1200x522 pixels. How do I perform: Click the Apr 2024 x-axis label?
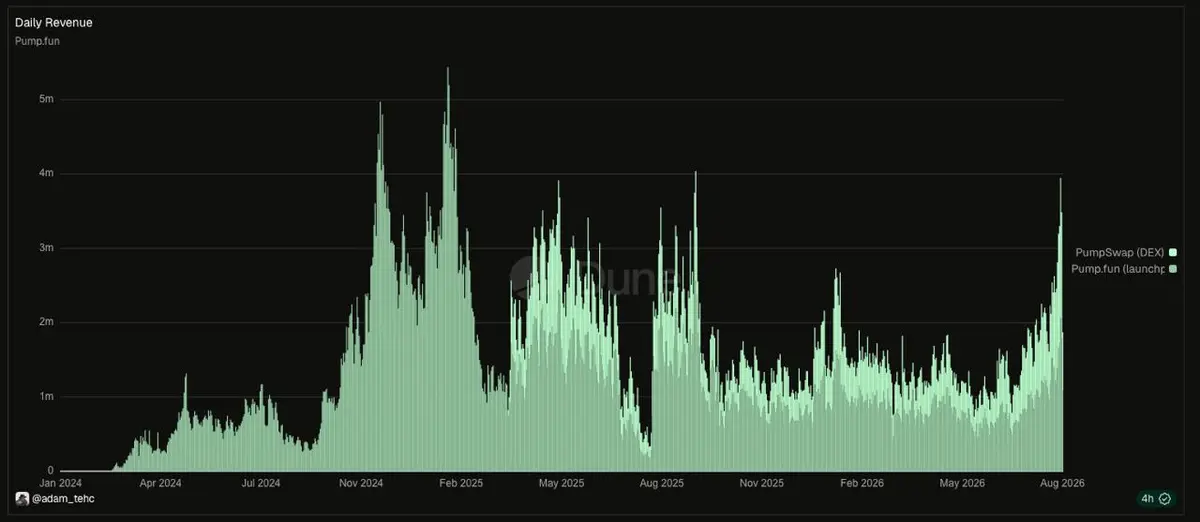pos(160,483)
